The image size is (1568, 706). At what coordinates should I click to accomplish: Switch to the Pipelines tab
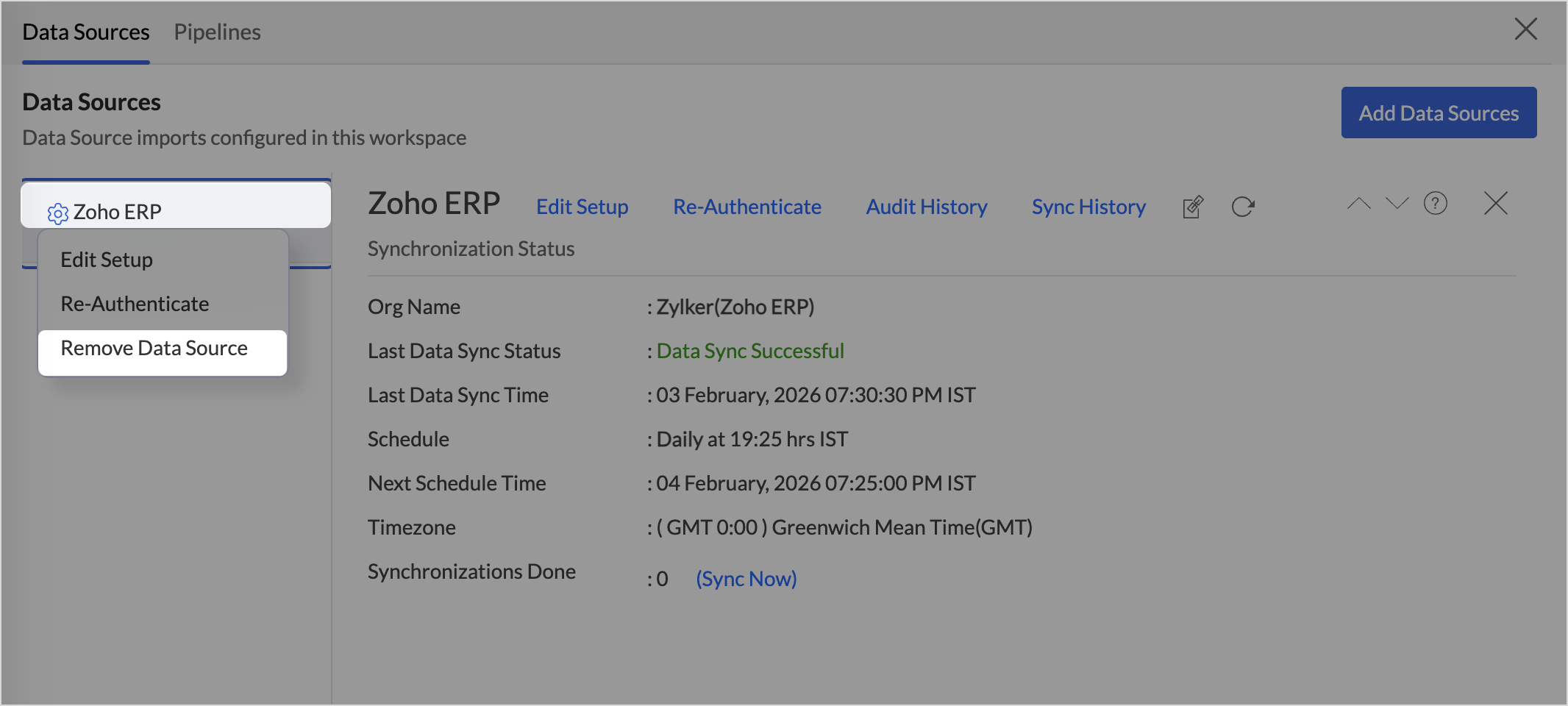click(217, 32)
